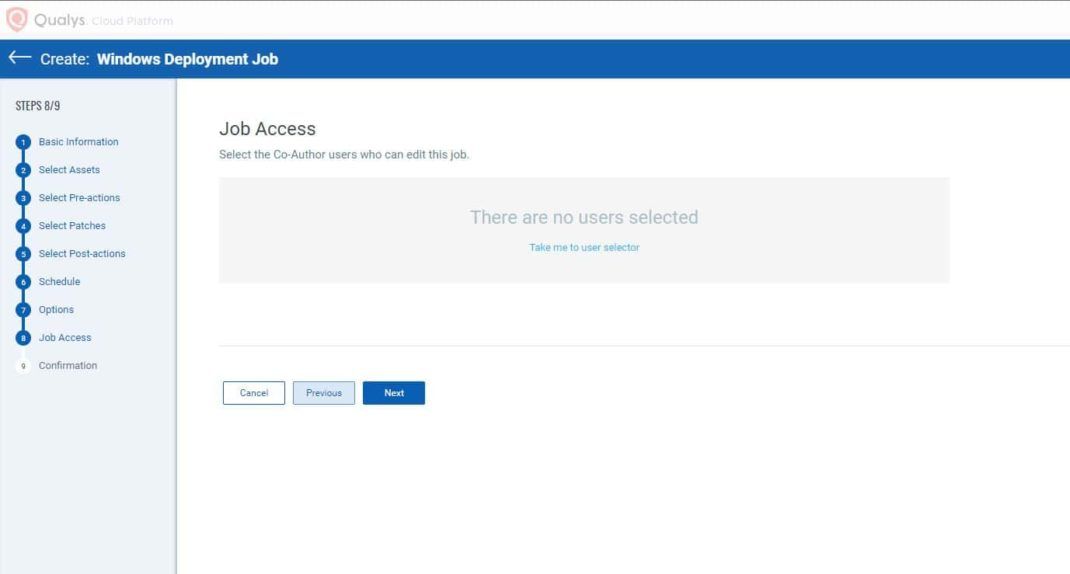This screenshot has width=1070, height=574.
Task: Click the back arrow in header
Action: pyautogui.click(x=20, y=58)
